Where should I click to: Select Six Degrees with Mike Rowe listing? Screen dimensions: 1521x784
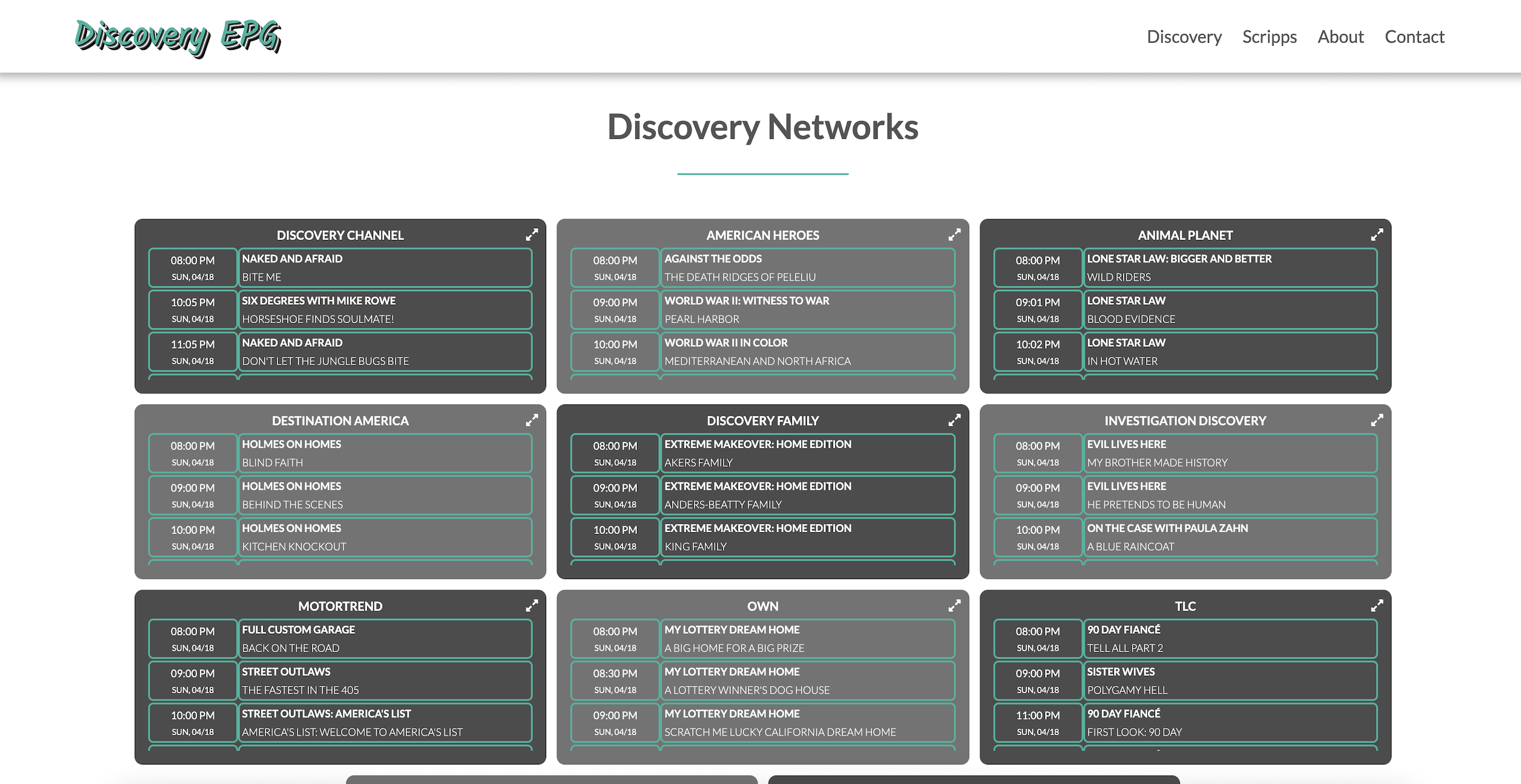(385, 309)
